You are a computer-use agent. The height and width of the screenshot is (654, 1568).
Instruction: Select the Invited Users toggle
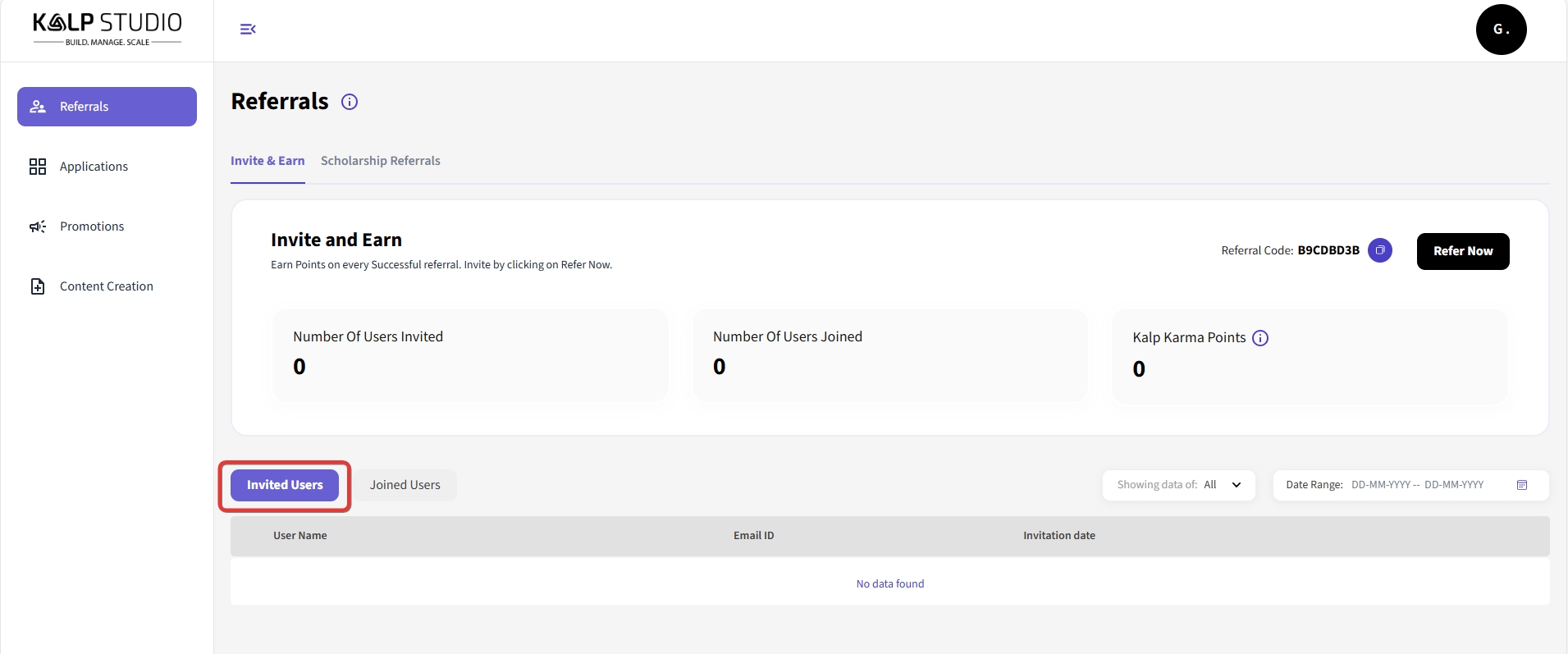tap(285, 485)
